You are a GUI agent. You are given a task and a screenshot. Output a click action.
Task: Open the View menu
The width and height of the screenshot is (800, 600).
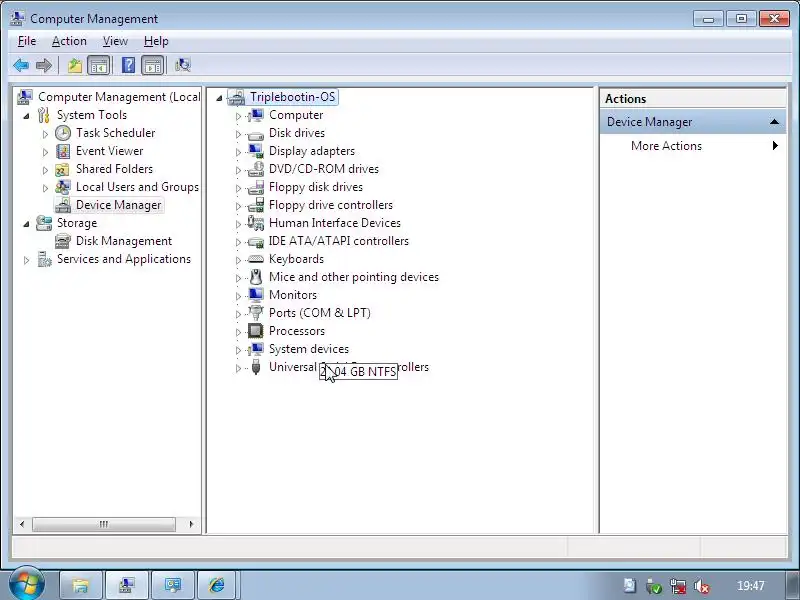coord(115,41)
